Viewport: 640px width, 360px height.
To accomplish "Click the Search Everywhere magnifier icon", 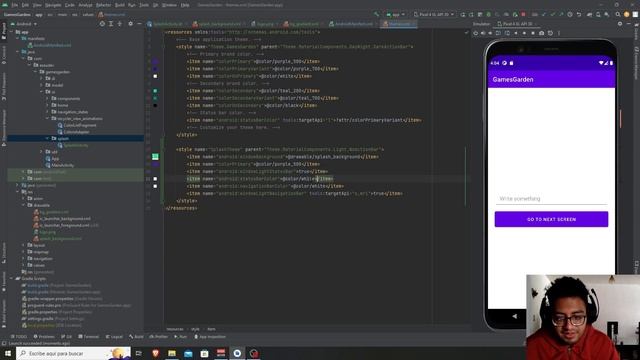I will (x=618, y=14).
